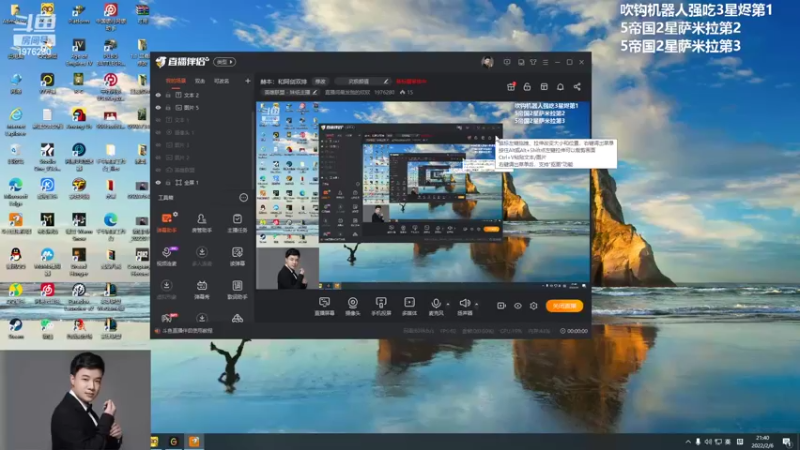800x450 pixels.
Task: Hide the 文本 2 layer
Action: click(x=158, y=95)
